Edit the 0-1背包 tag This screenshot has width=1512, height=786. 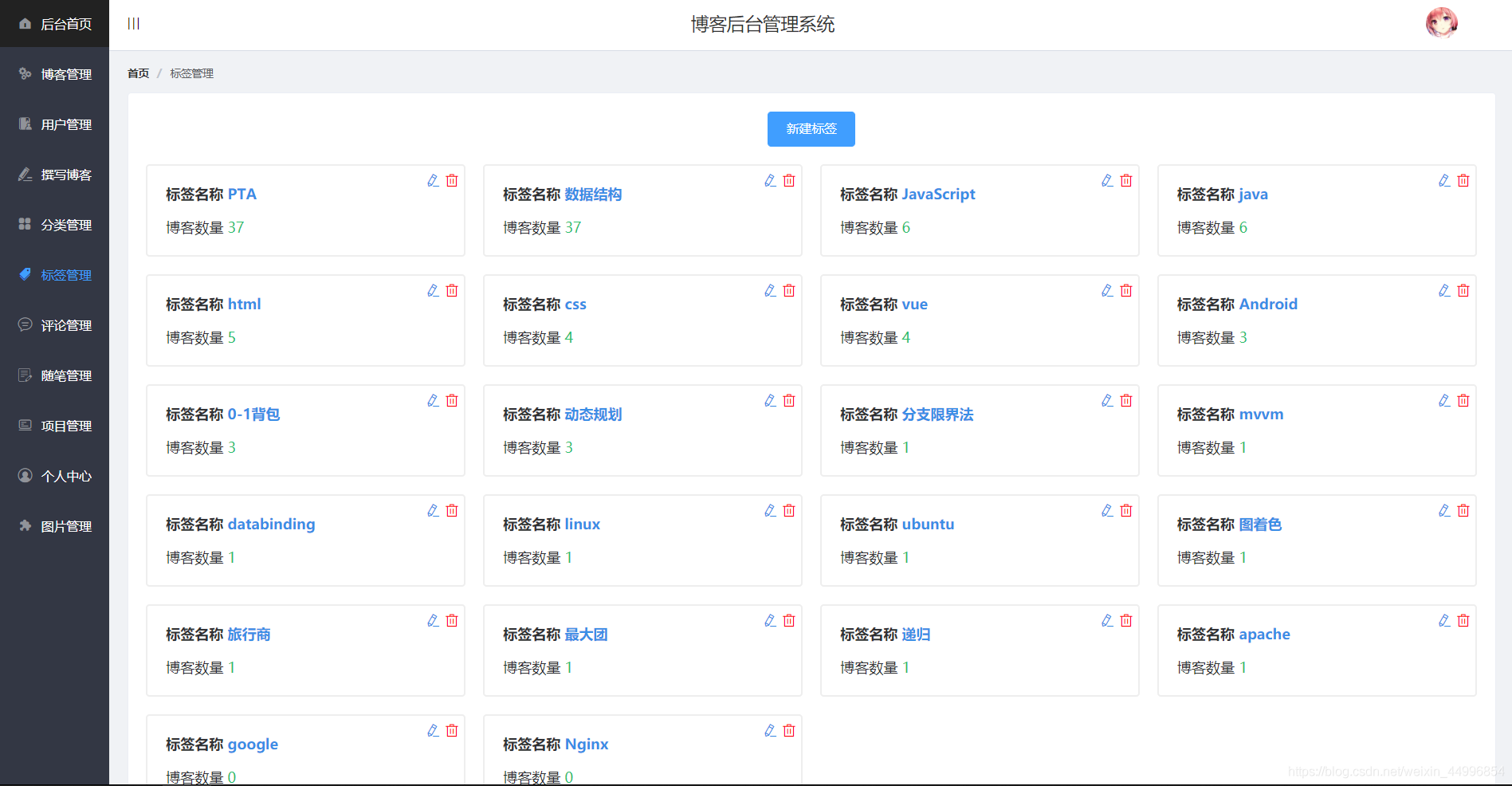[433, 400]
